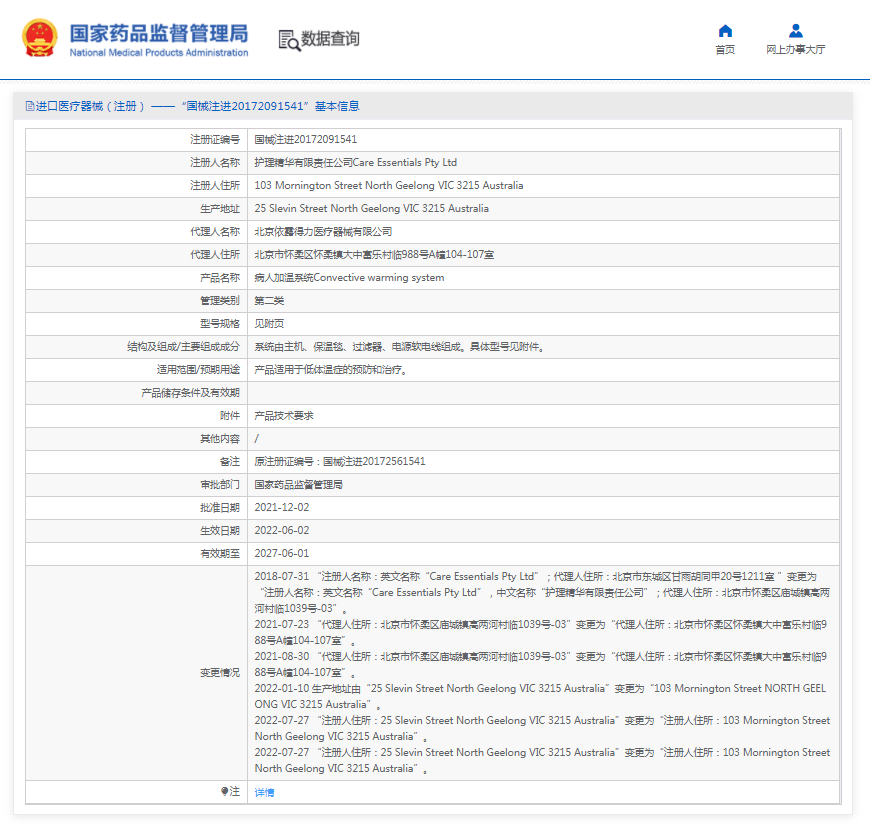Open the 详情 link

[x=264, y=792]
